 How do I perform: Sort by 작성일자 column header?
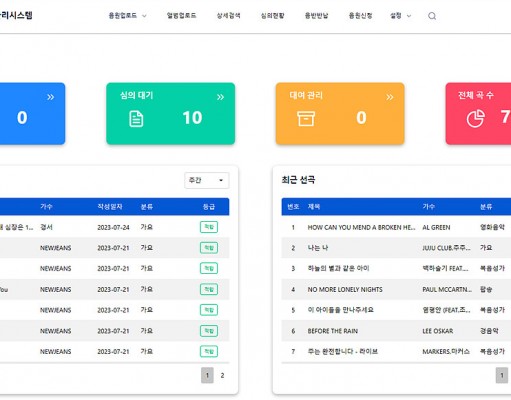110,207
